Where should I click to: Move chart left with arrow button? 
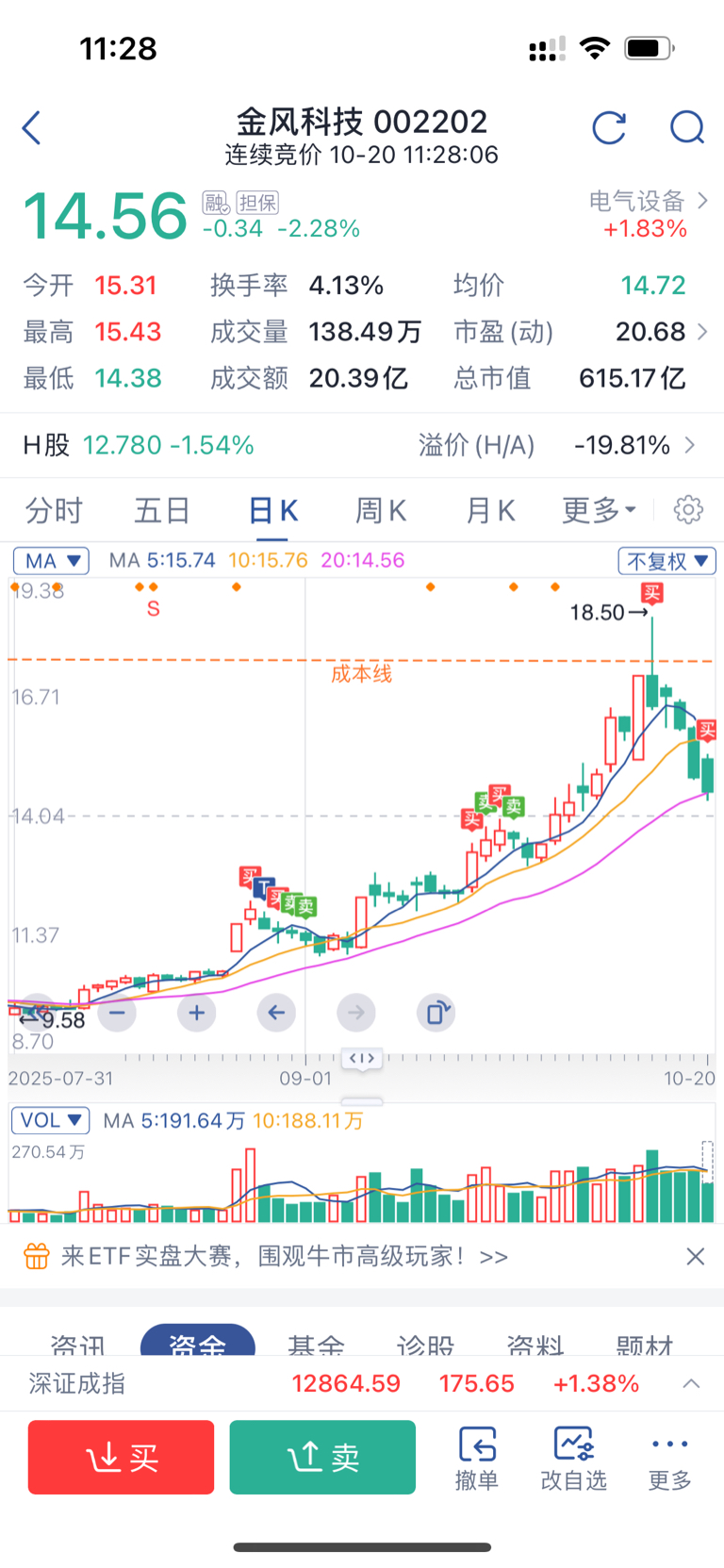[276, 1013]
